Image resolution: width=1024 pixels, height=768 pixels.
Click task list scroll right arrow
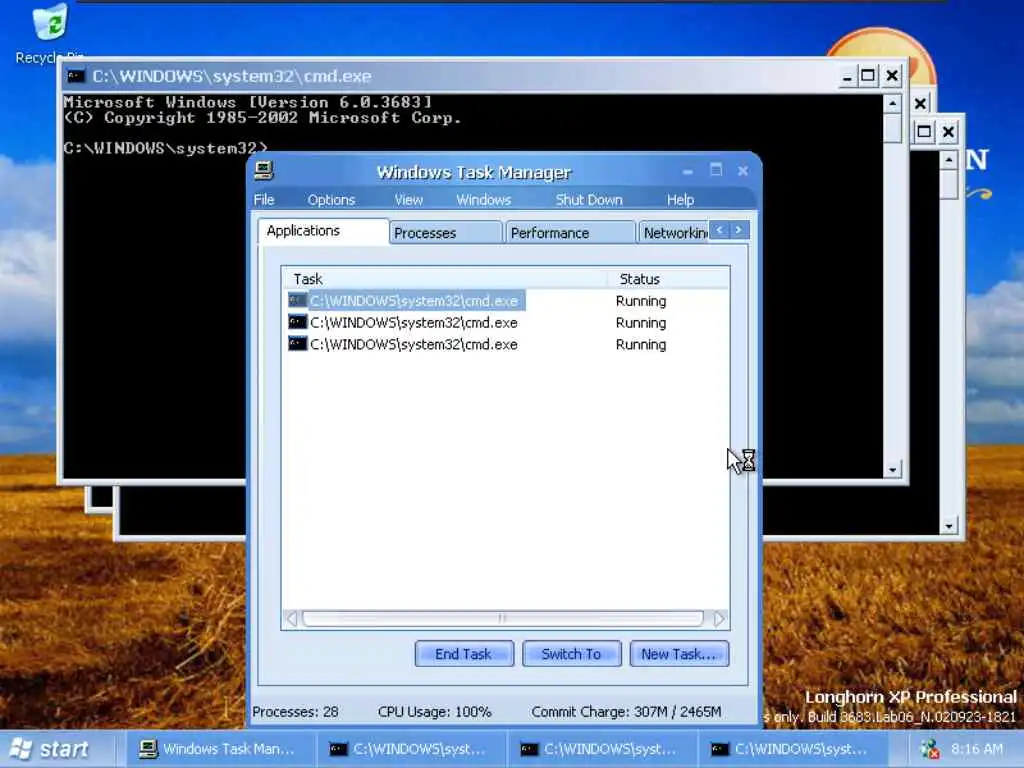[x=718, y=618]
